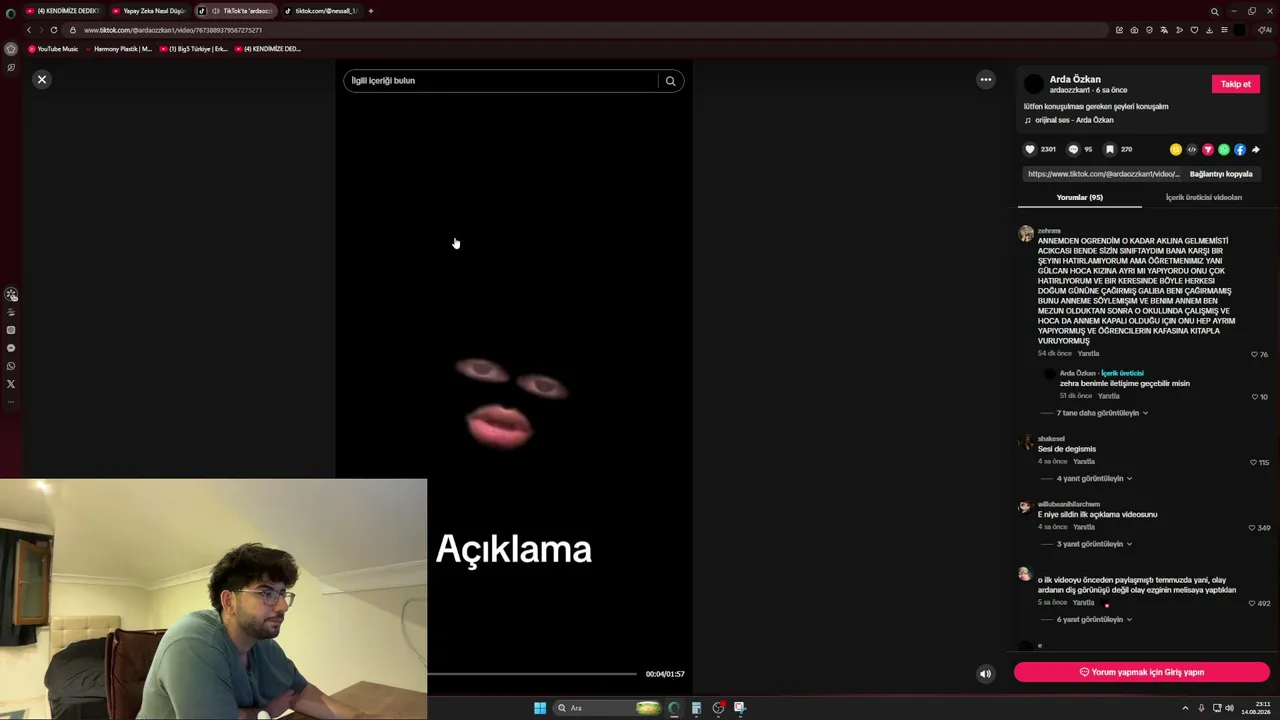The width and height of the screenshot is (1280, 720).
Task: Click 'Yorum yapmak için Giriş yapın' button
Action: [1142, 673]
